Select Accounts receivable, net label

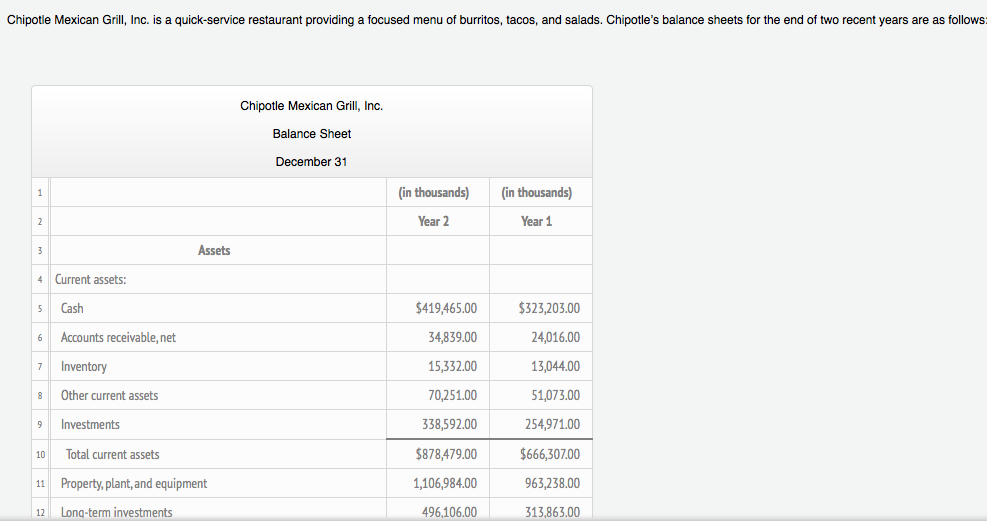[118, 337]
